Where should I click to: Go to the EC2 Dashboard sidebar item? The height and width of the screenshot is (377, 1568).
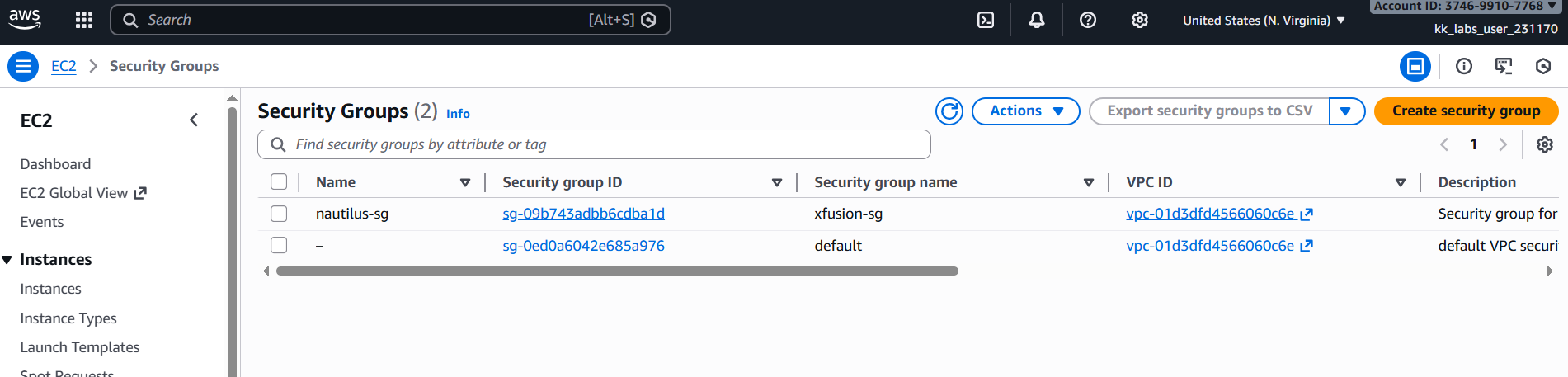pos(55,164)
